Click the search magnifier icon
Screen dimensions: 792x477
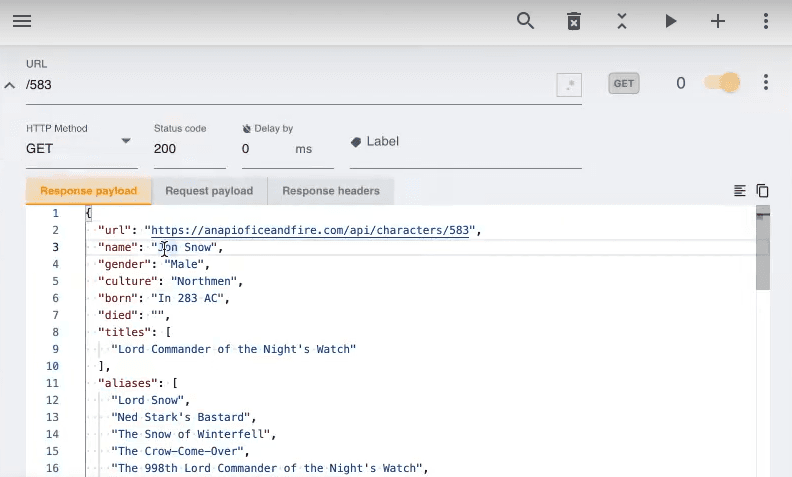(525, 21)
